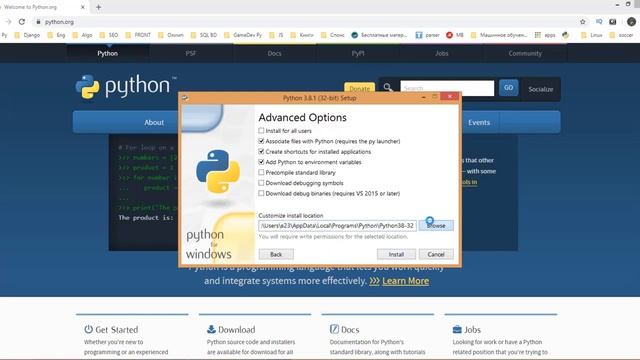The width and height of the screenshot is (640, 360).
Task: Bookmark this page with the star icon
Action: (x=583, y=22)
